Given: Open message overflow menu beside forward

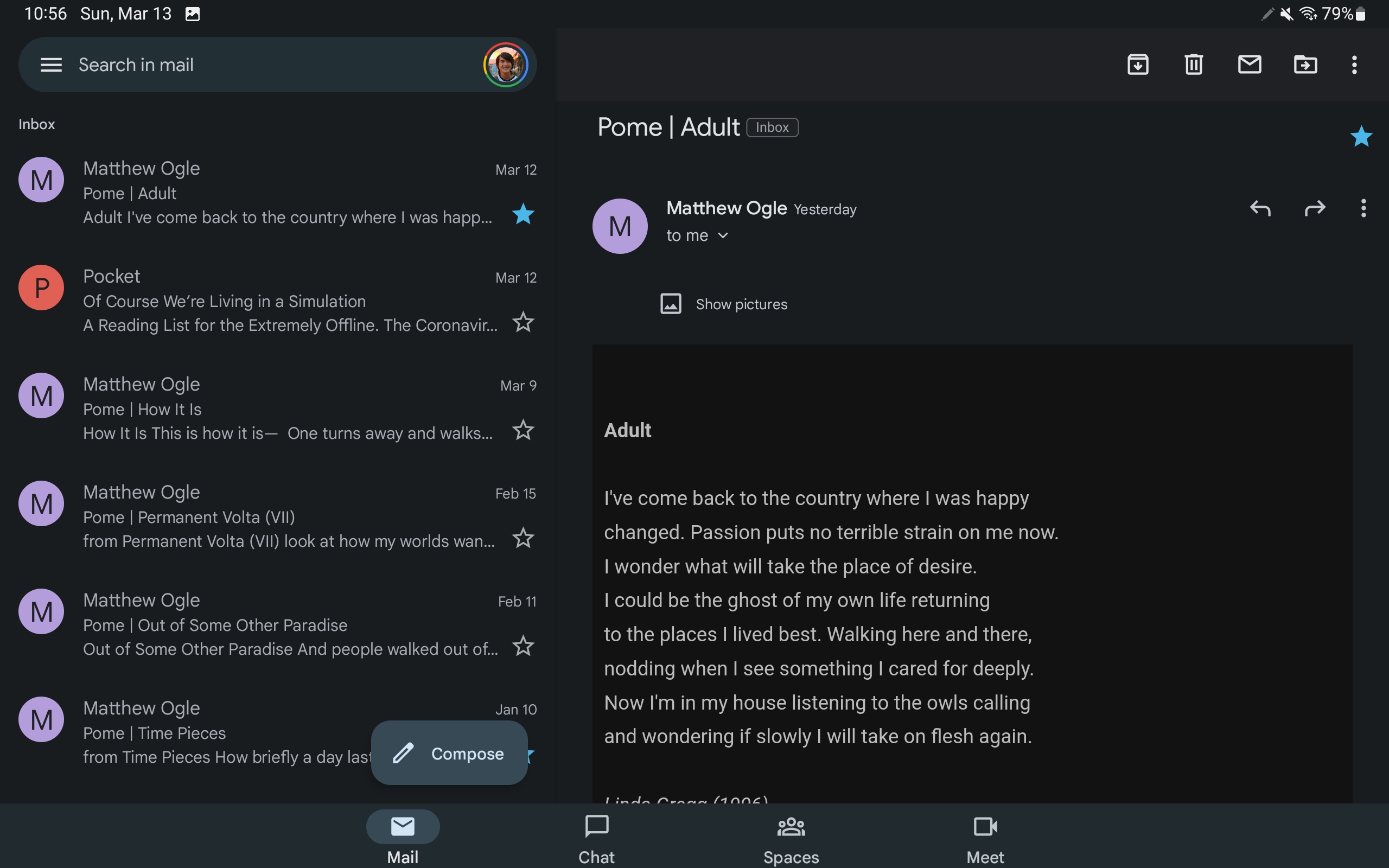Looking at the screenshot, I should tap(1363, 208).
